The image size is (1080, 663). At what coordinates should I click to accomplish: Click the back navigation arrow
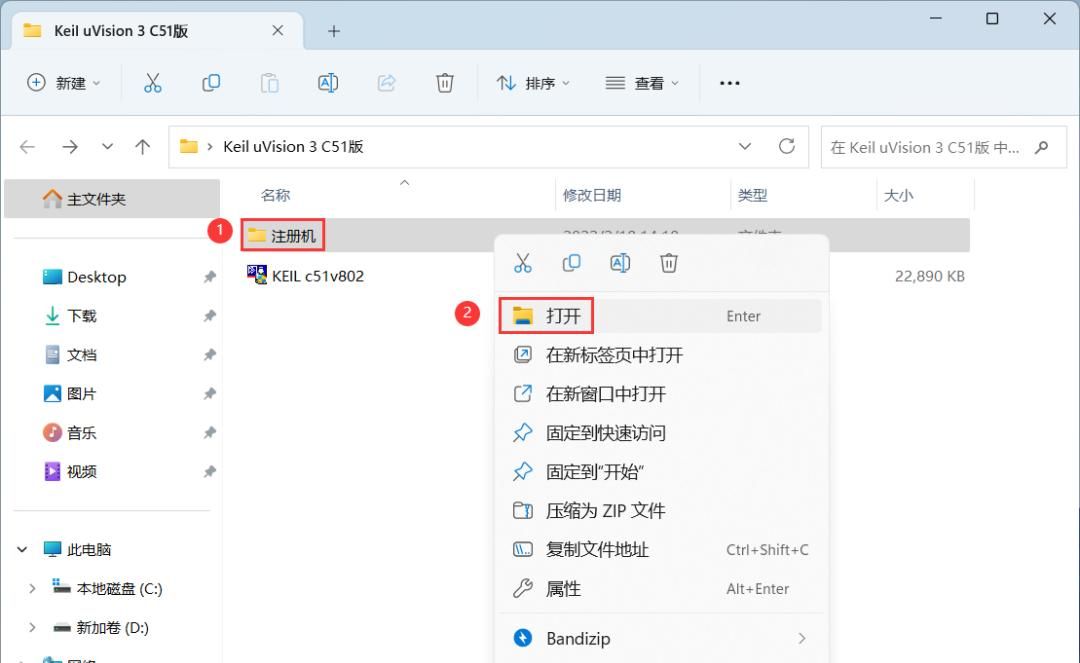pos(27,146)
